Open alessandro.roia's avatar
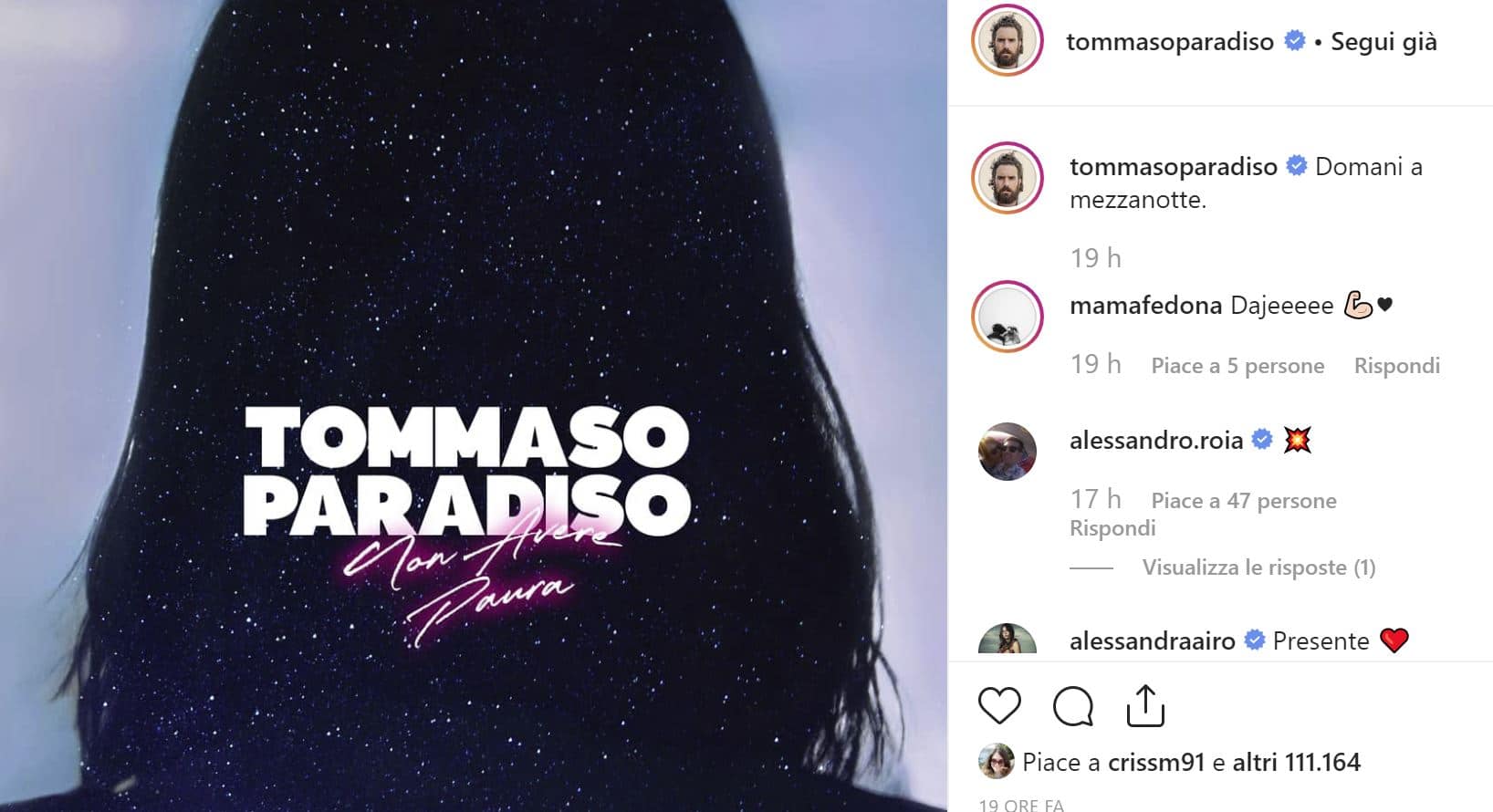The width and height of the screenshot is (1493, 812). click(1007, 452)
